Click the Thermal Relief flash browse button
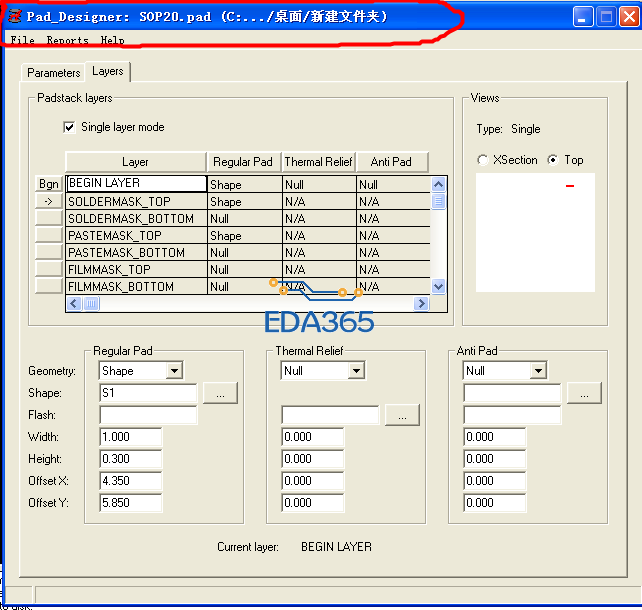 pos(402,415)
